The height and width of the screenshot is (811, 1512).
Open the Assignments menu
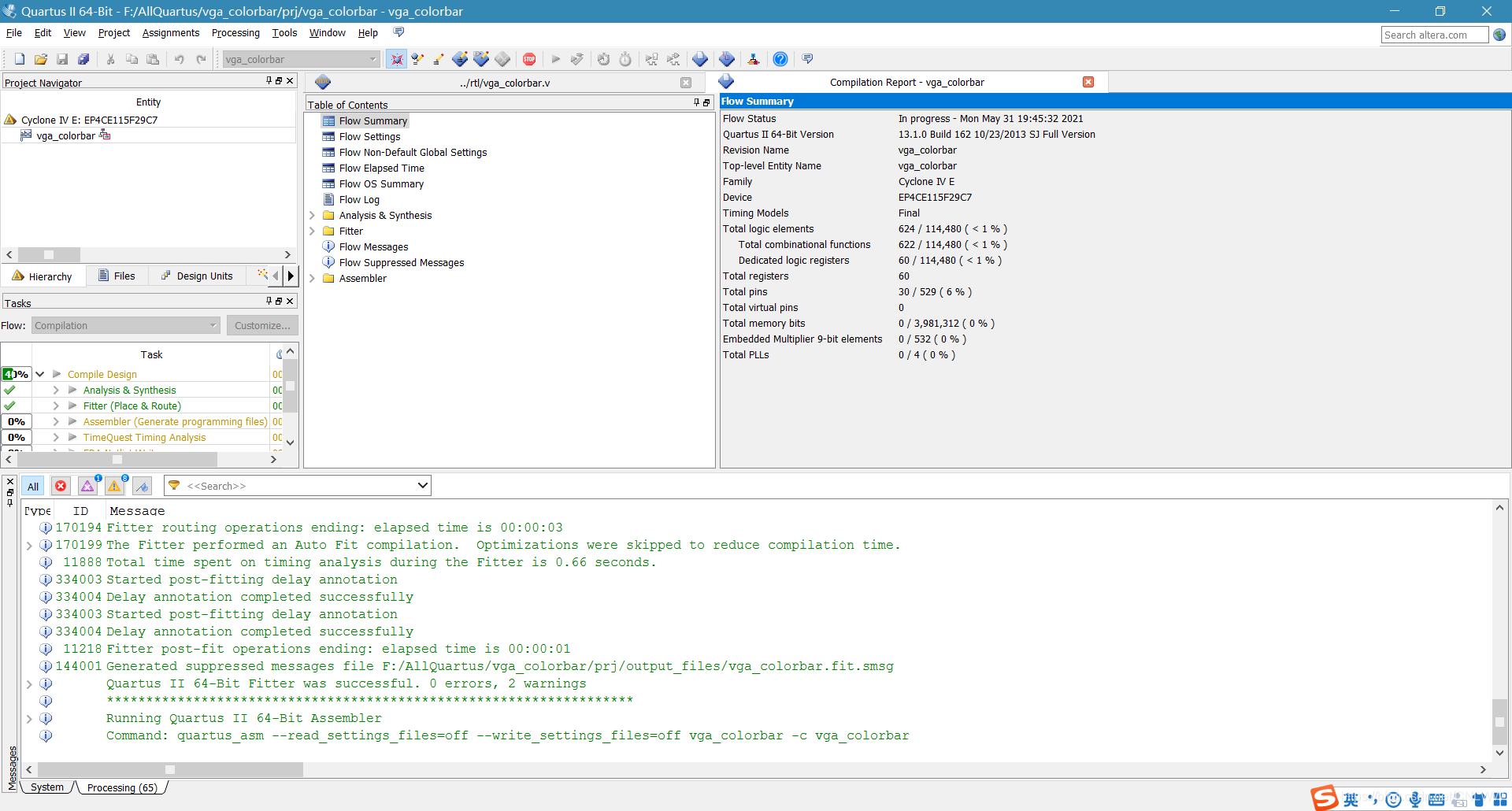coord(171,33)
